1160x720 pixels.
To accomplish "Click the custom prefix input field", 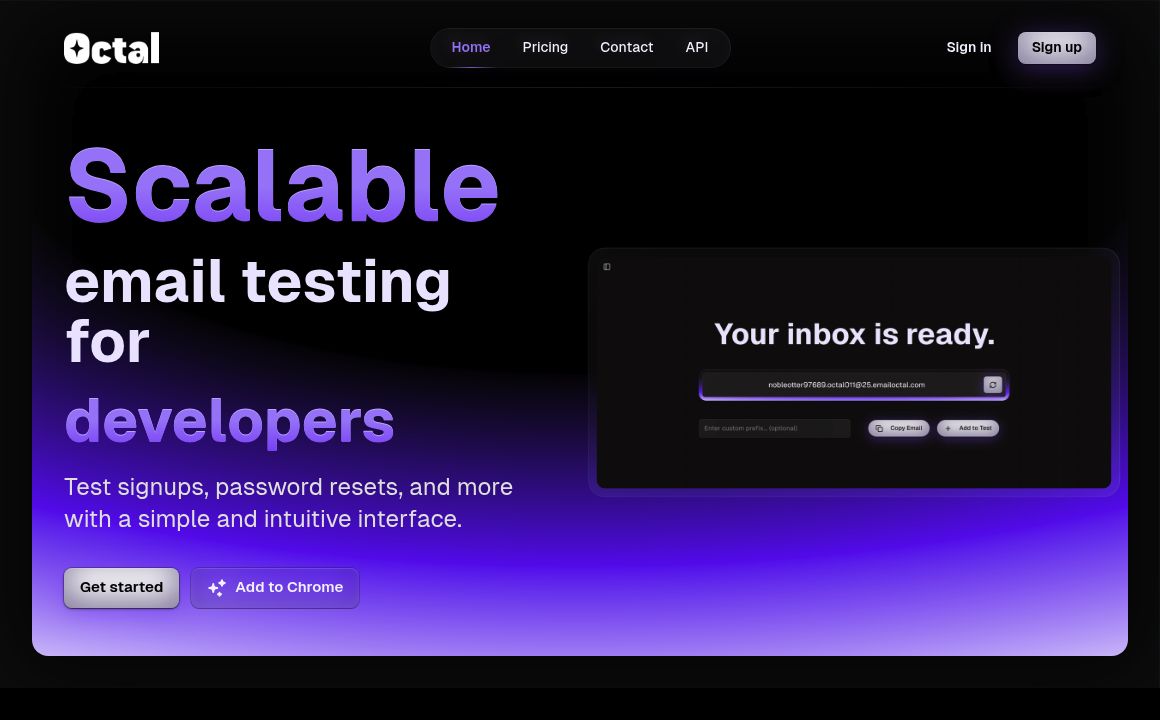I will pos(774,428).
